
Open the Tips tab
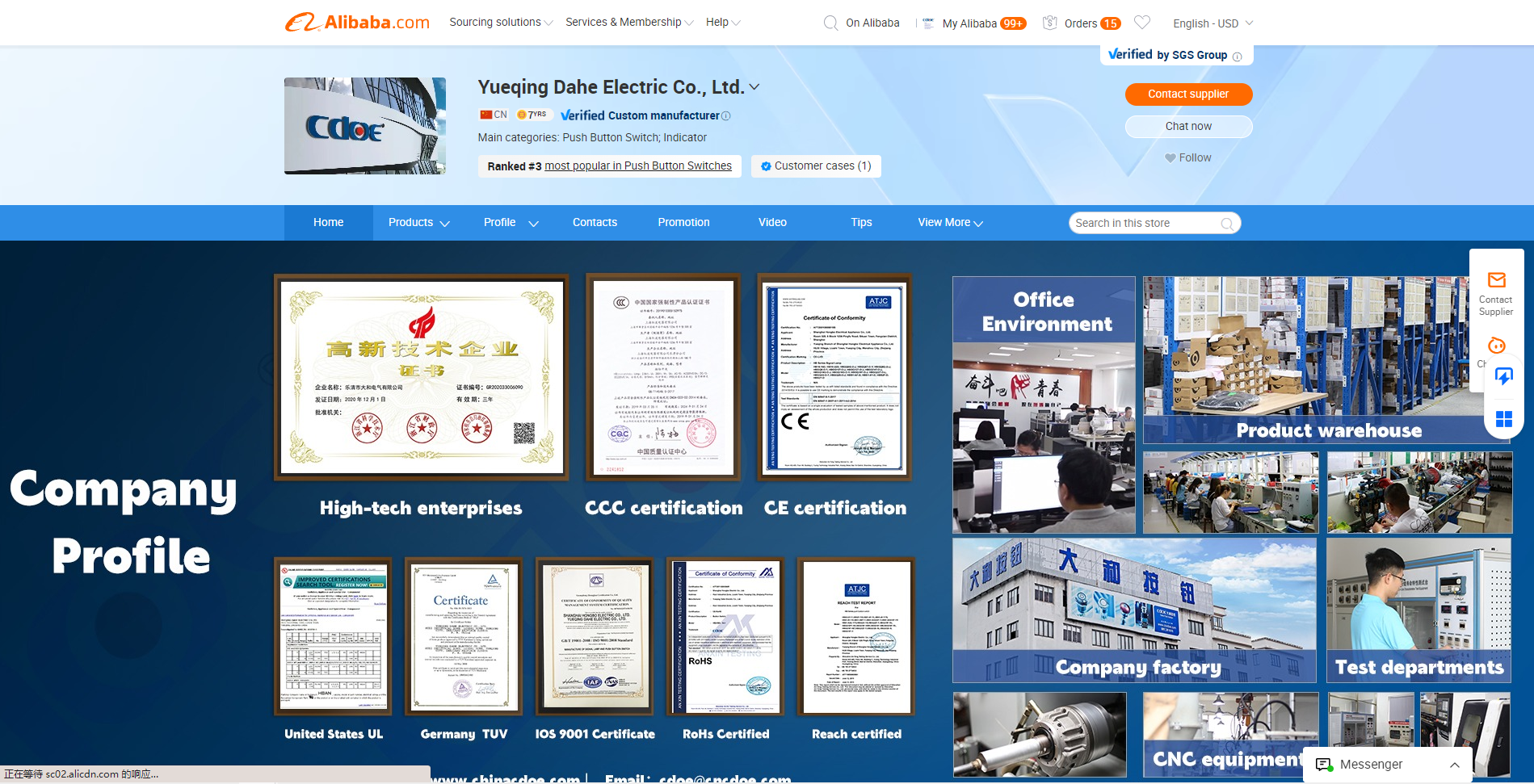coord(861,223)
